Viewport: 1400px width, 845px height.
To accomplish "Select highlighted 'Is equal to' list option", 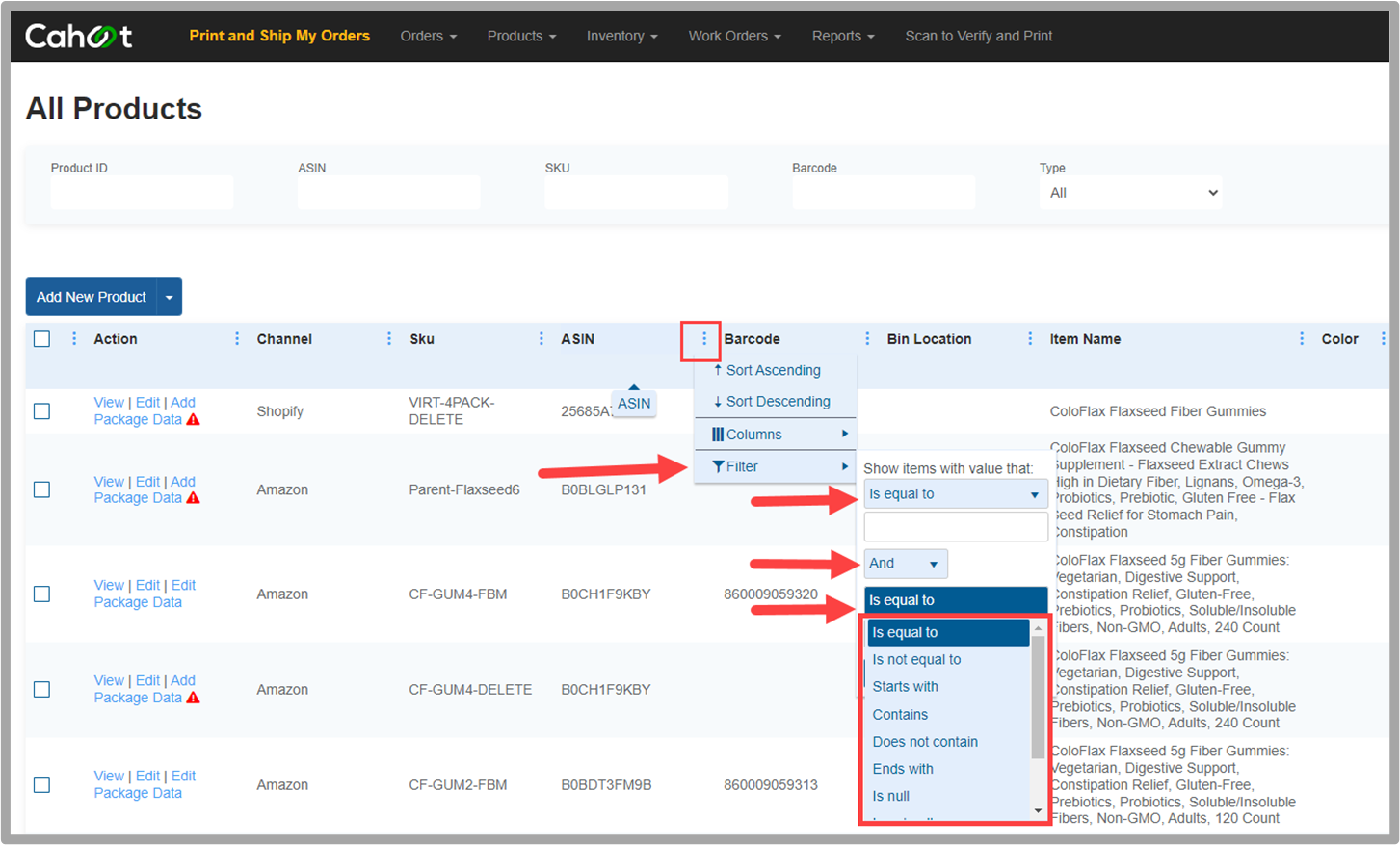I will click(948, 632).
